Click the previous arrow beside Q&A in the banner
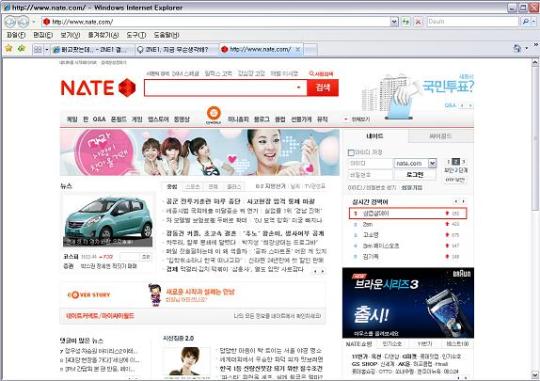 point(462,105)
